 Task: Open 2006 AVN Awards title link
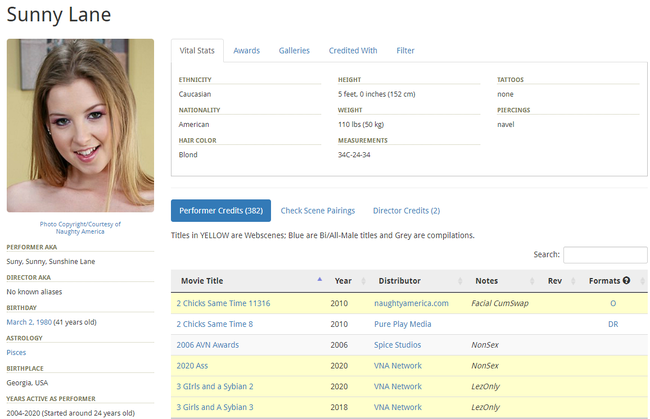208,345
